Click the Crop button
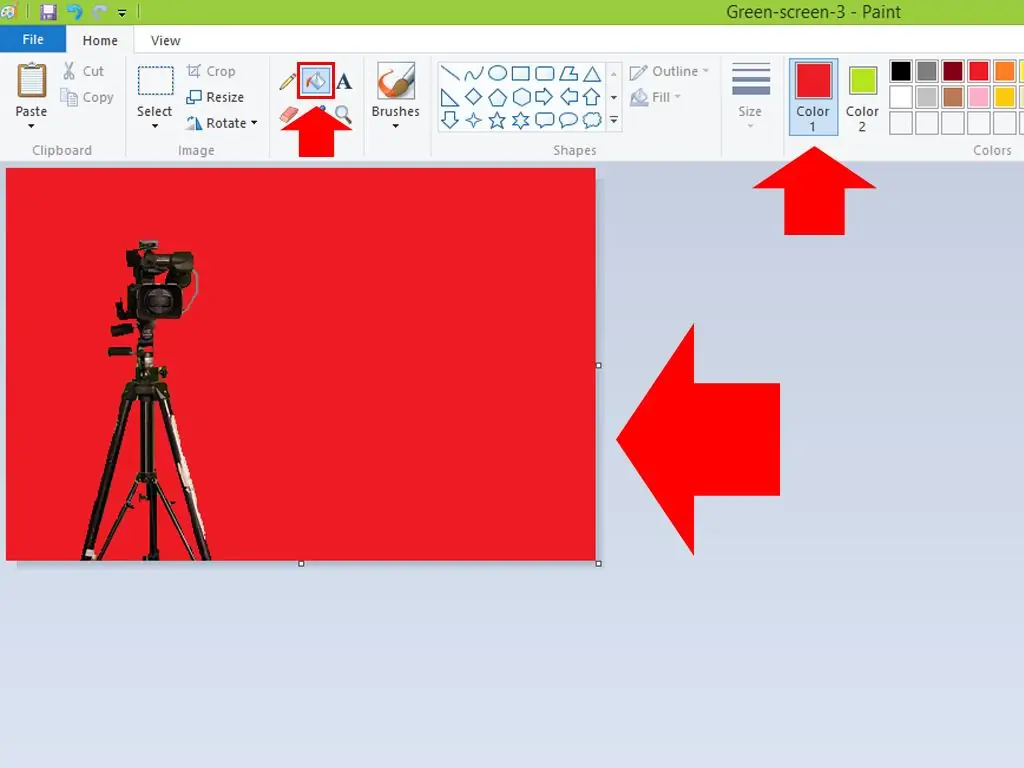The image size is (1024, 768). pos(211,71)
